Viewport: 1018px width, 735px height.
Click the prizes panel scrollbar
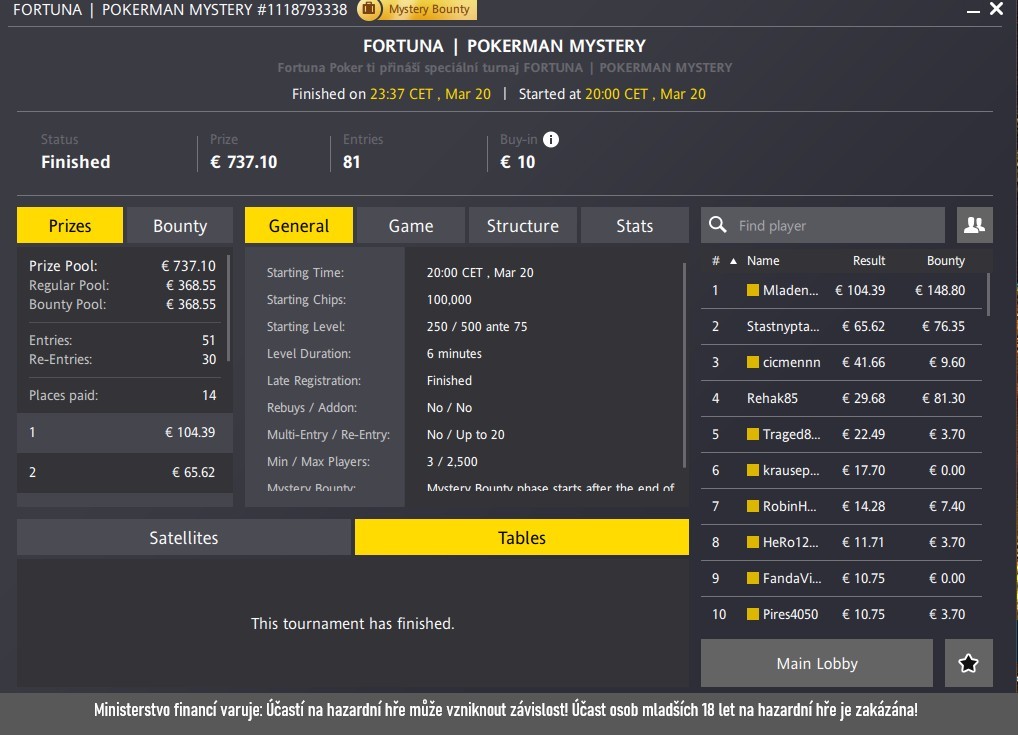pyautogui.click(x=229, y=308)
